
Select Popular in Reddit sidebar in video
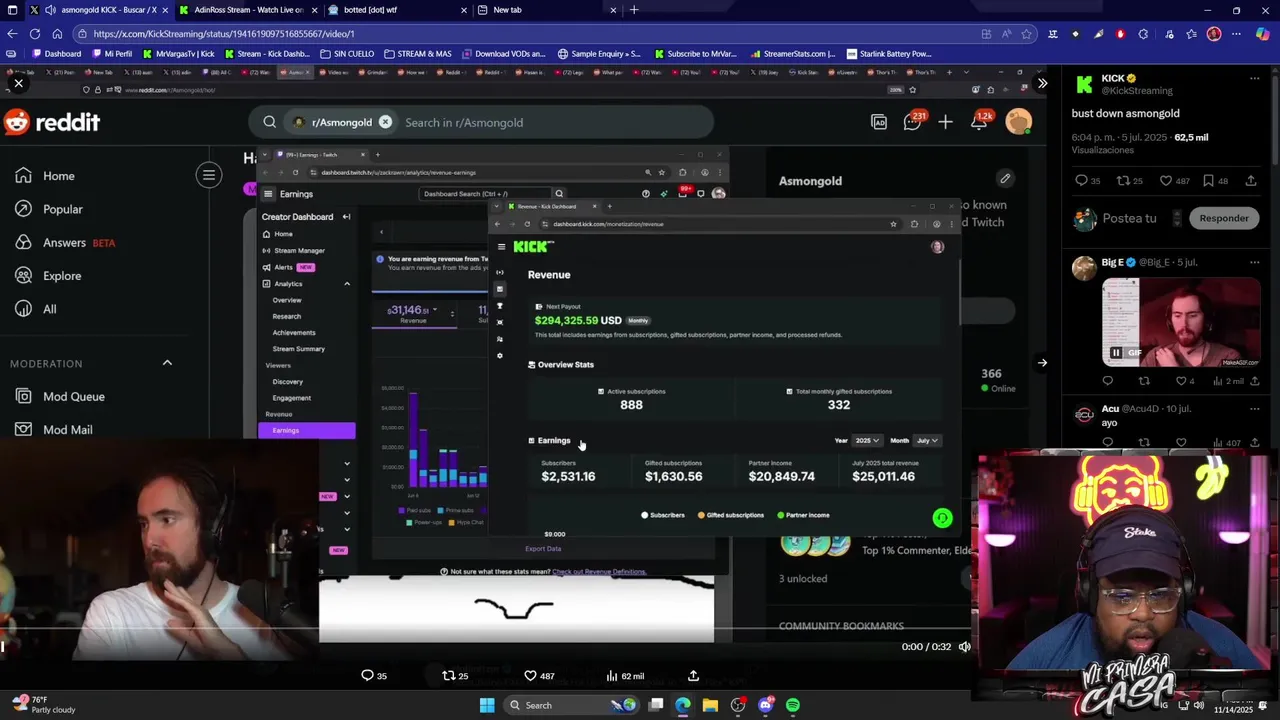[x=49, y=209]
